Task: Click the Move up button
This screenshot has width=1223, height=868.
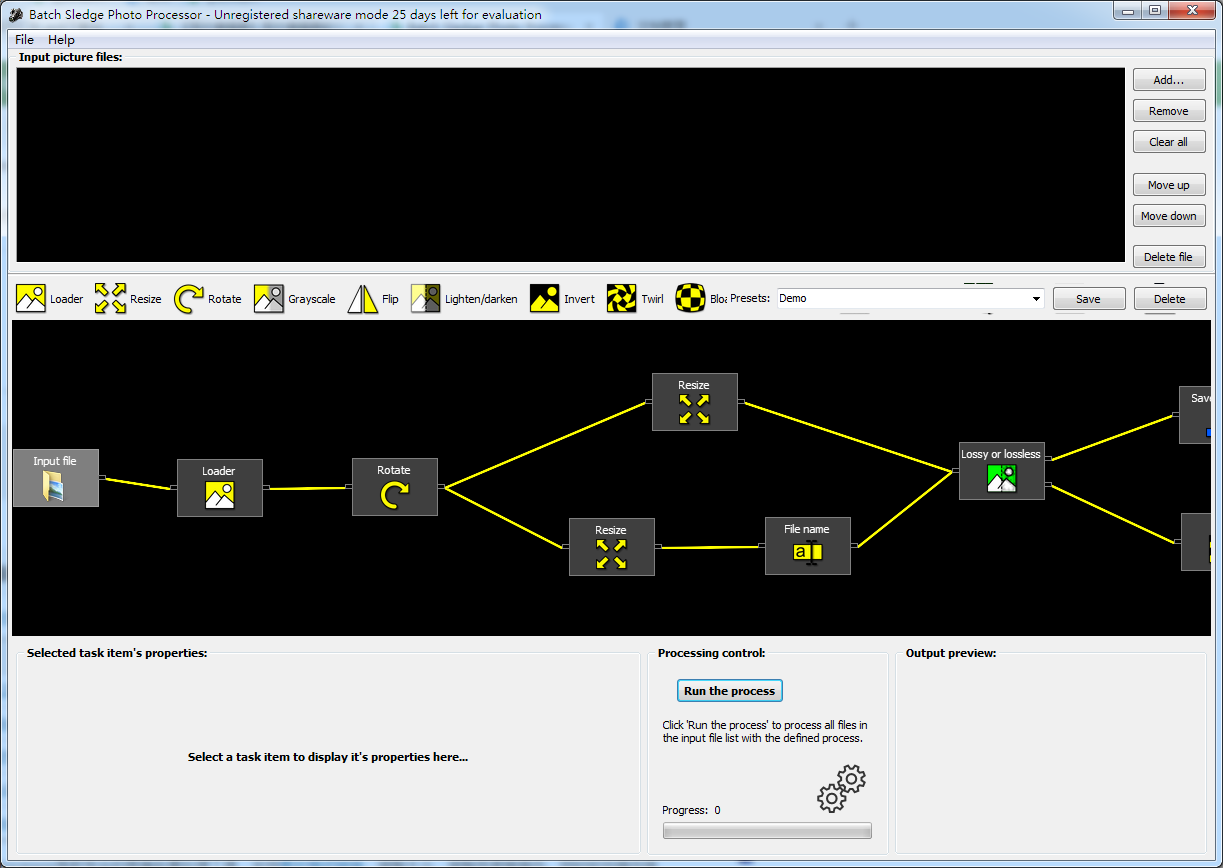Action: point(1169,185)
